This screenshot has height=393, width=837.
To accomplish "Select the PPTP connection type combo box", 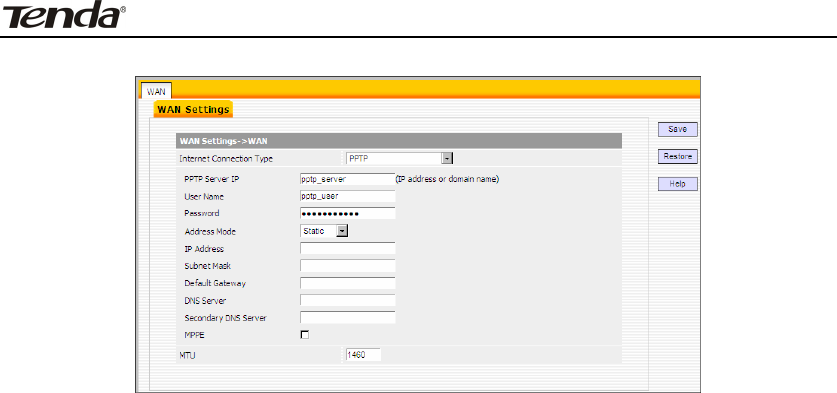I will (x=399, y=159).
